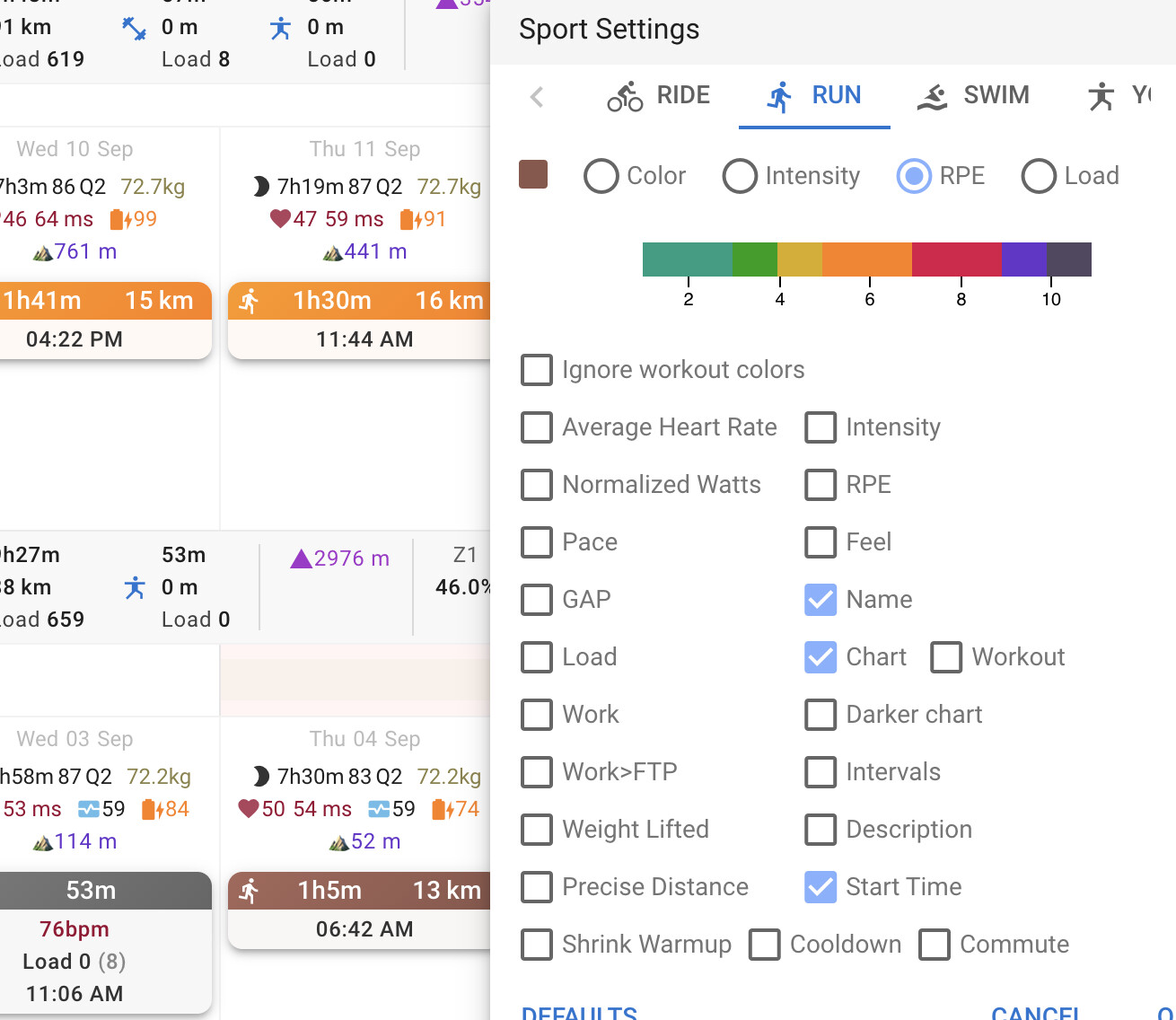1176x1020 pixels.
Task: Click the run icon on Thu 04 Sep activity
Action: (250, 890)
